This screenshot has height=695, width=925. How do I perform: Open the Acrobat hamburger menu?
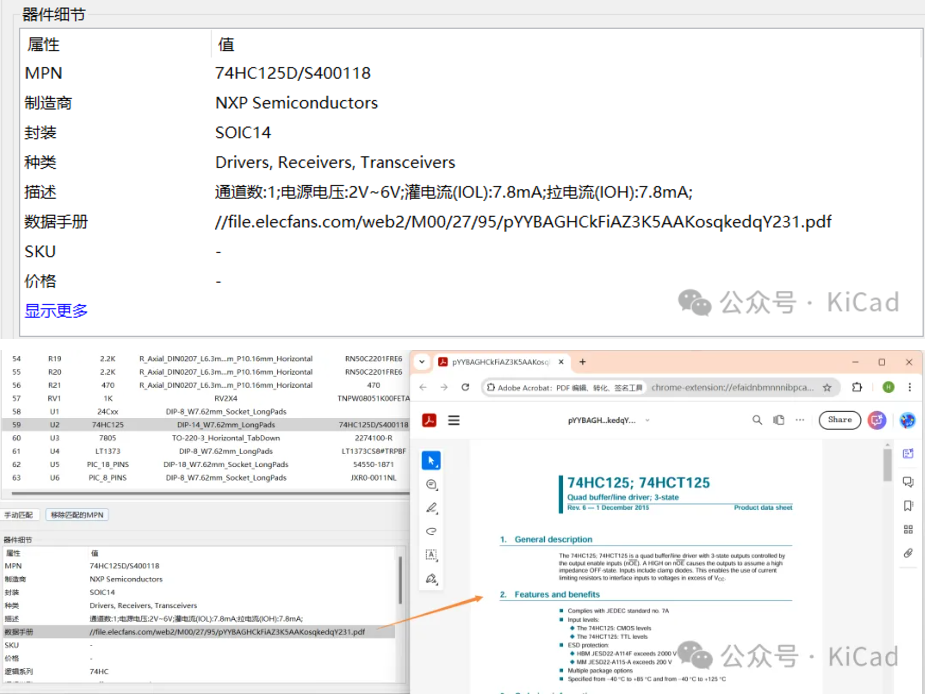[x=454, y=420]
